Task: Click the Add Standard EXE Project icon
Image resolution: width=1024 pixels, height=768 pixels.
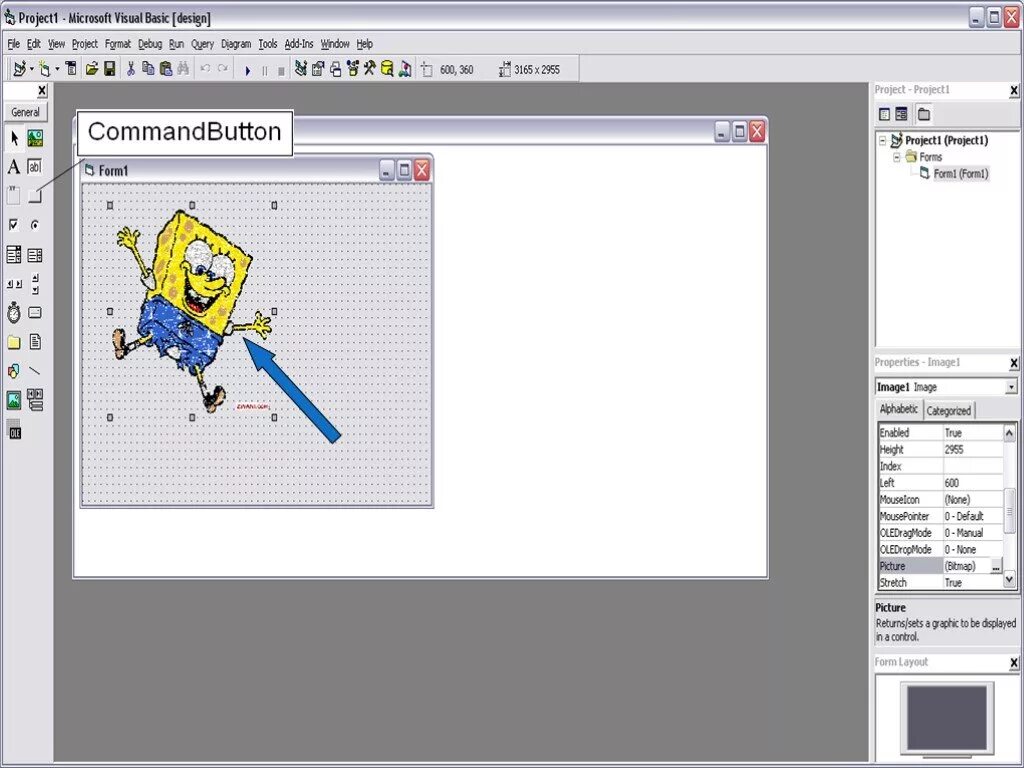Action: tap(20, 69)
